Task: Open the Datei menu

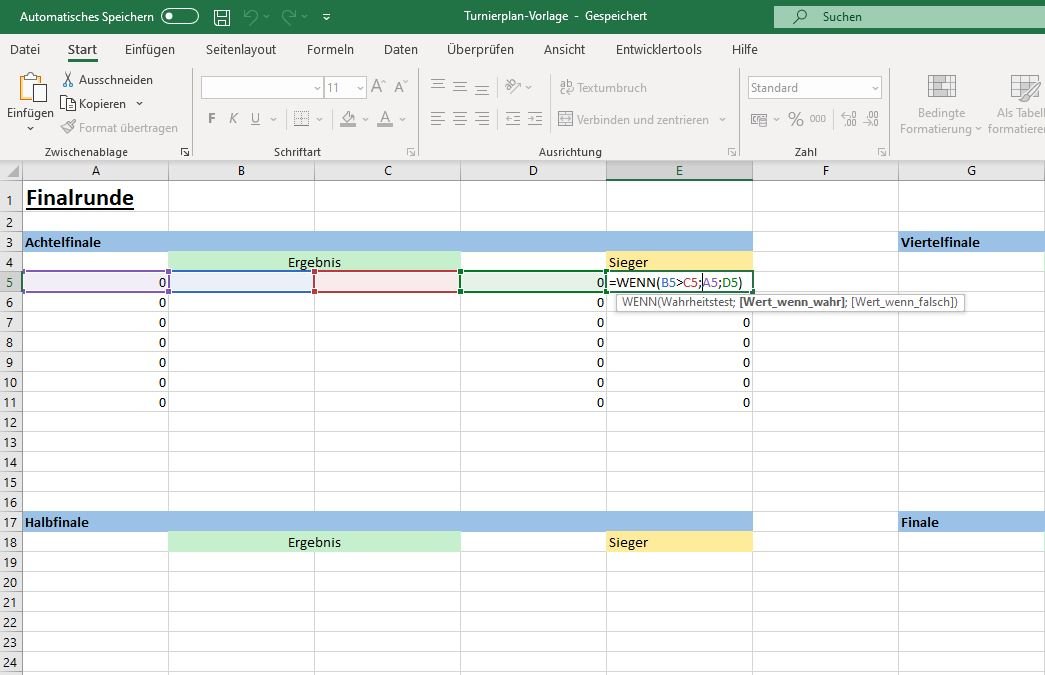Action: (x=25, y=49)
